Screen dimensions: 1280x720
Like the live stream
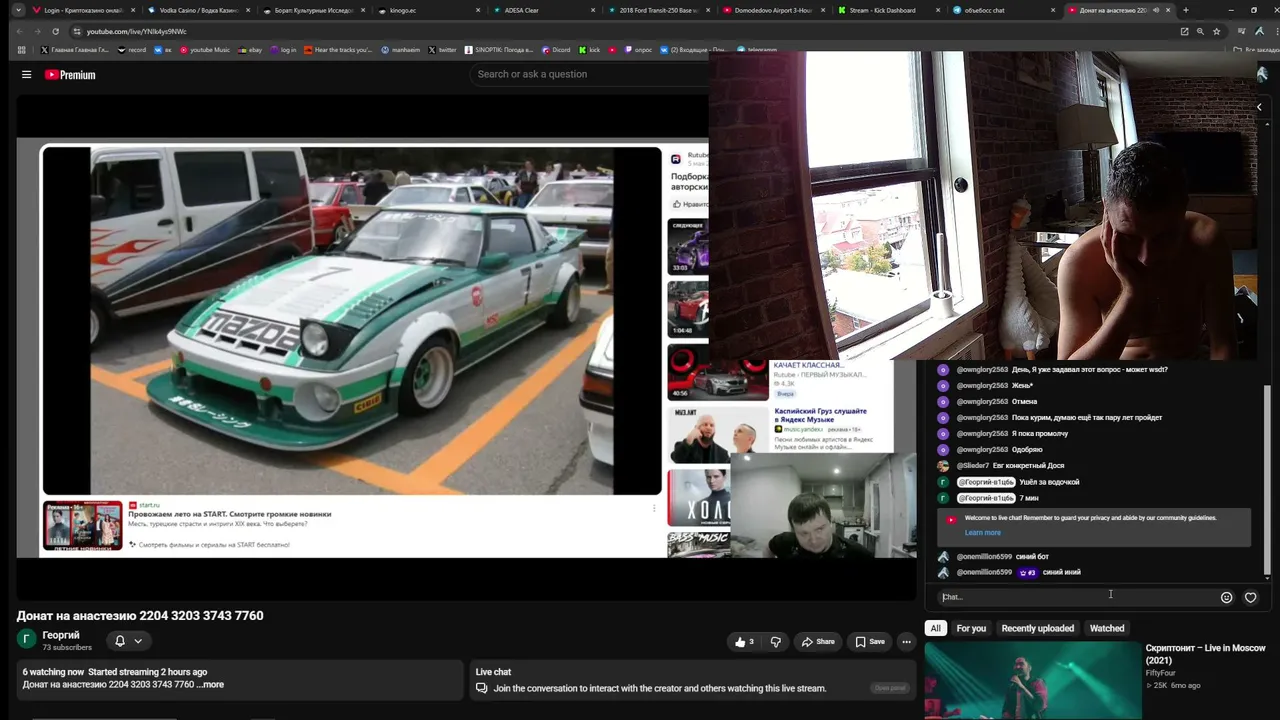[744, 642]
